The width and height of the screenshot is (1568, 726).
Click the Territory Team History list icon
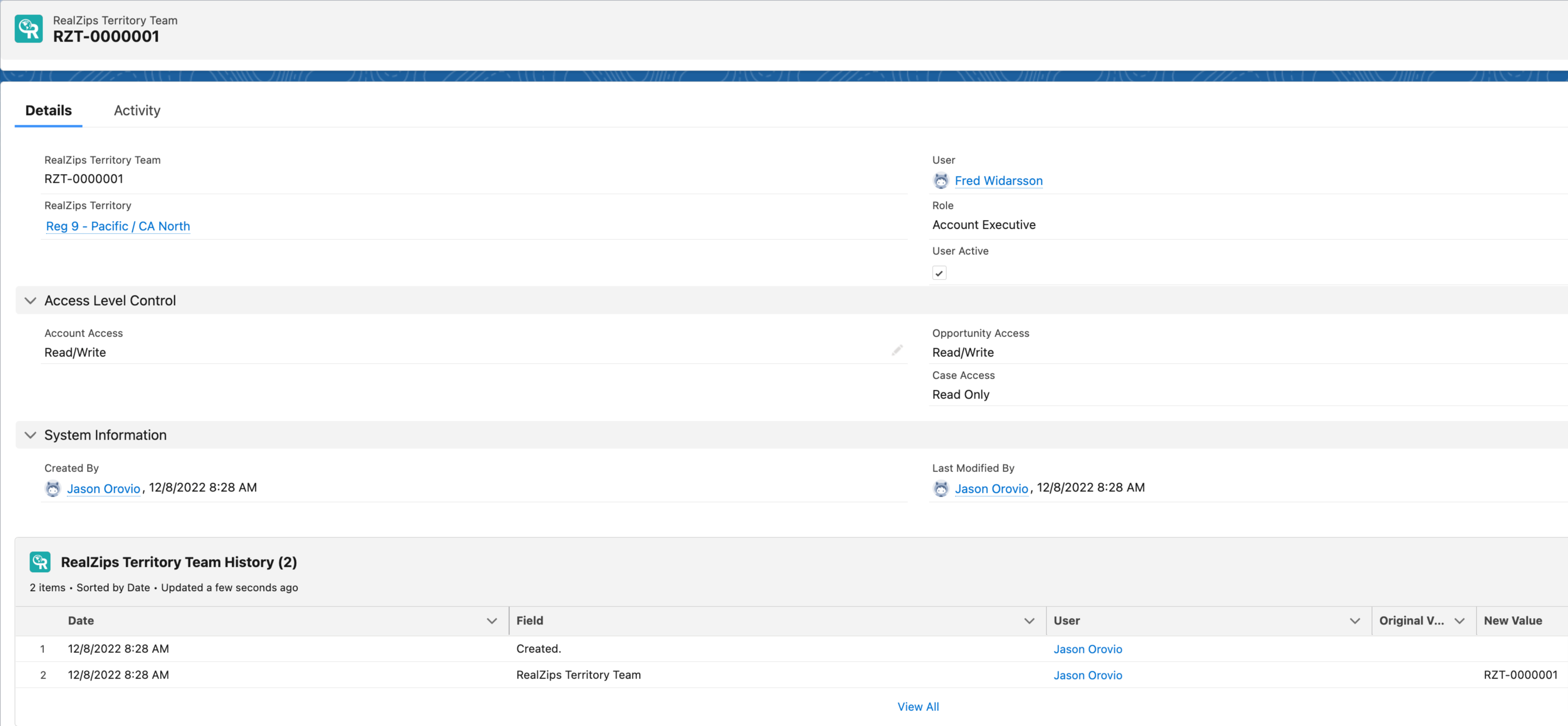pos(40,562)
